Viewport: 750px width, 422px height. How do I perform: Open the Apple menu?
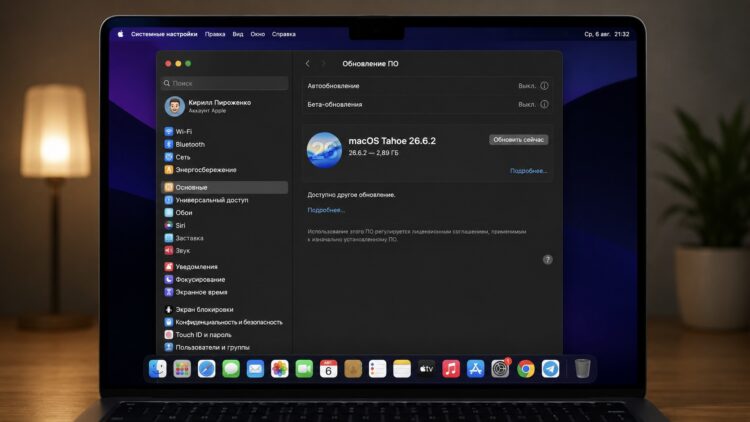[121, 34]
